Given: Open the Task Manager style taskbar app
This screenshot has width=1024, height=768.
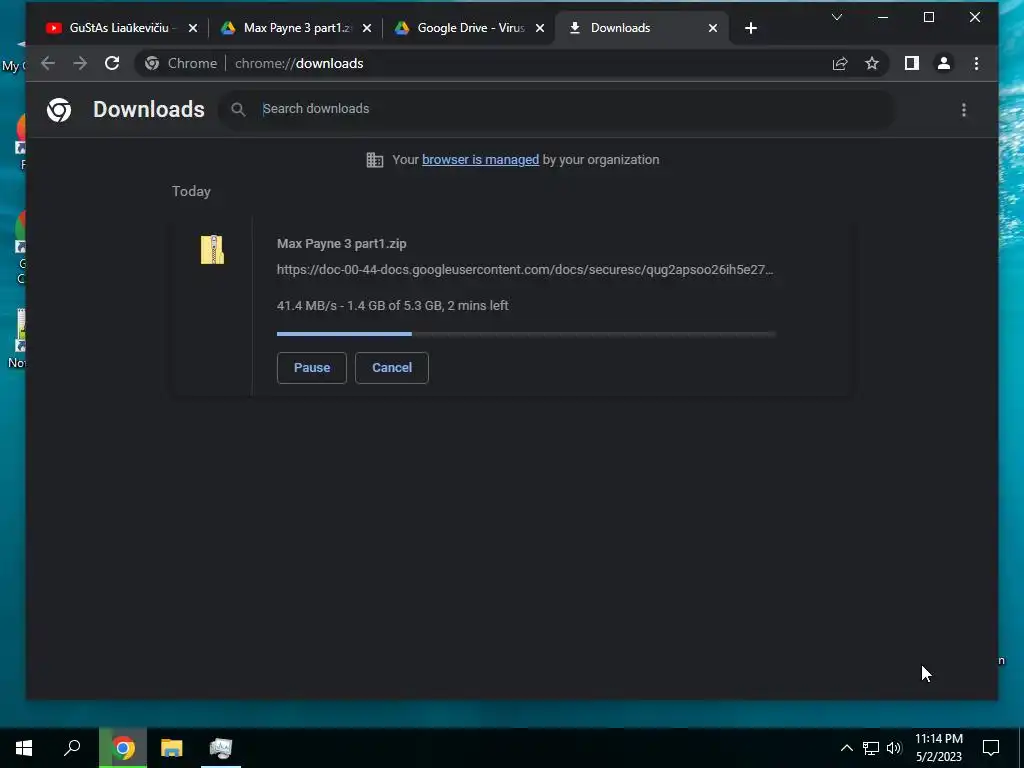Looking at the screenshot, I should coord(221,748).
